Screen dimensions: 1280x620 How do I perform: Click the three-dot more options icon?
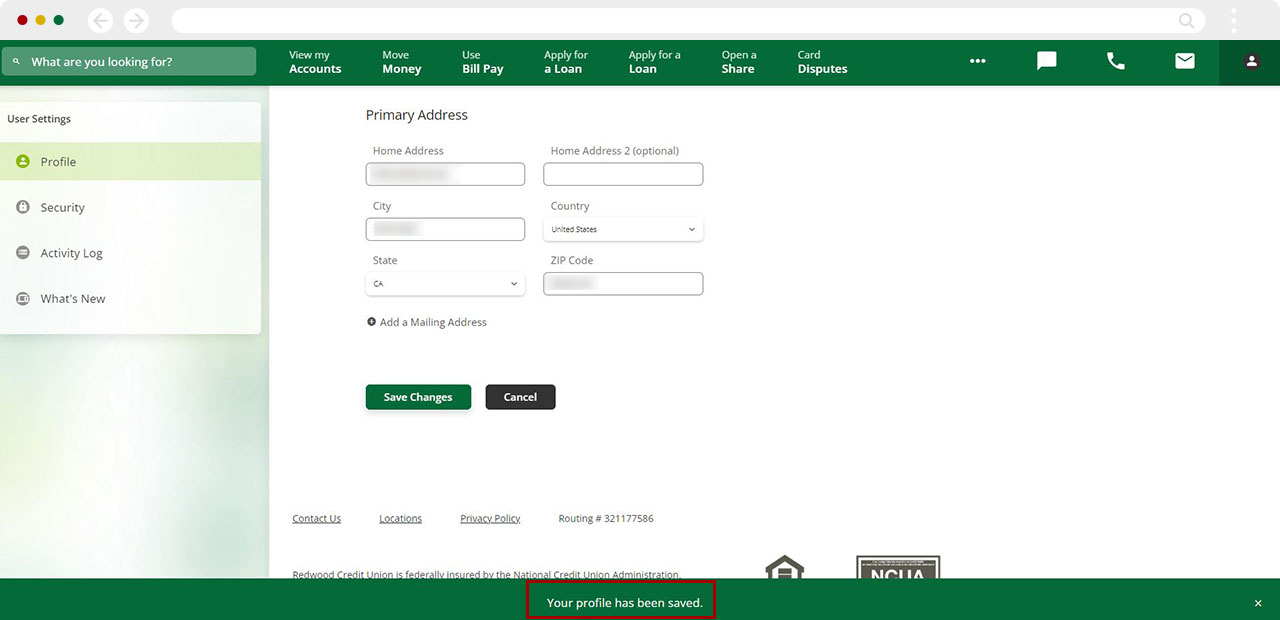point(977,62)
